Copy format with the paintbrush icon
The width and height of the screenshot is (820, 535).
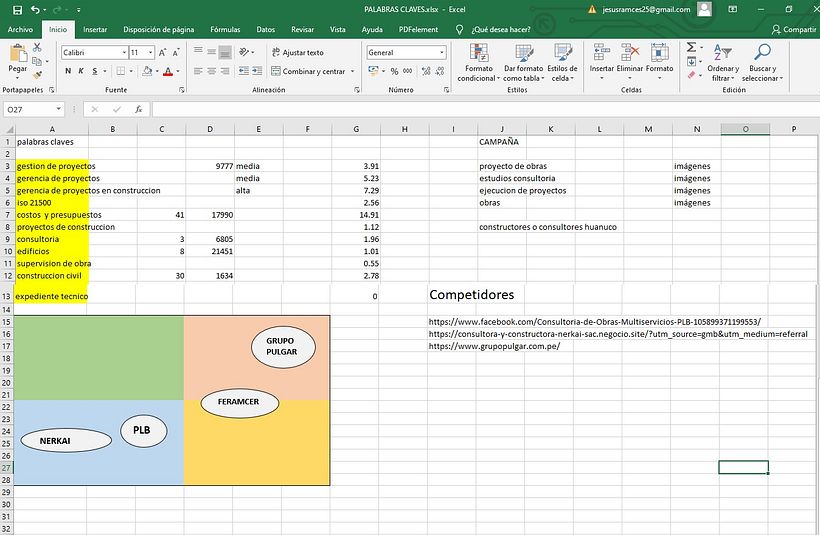(37, 75)
